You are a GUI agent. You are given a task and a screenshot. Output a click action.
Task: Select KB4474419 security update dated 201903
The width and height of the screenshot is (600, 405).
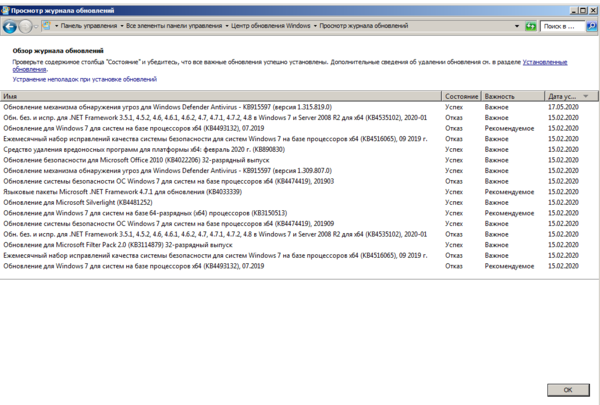pyautogui.click(x=299, y=181)
